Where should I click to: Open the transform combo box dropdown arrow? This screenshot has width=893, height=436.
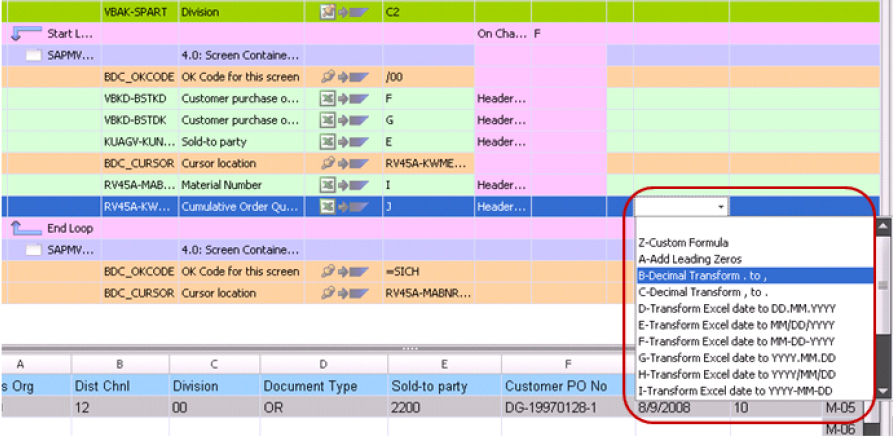click(x=722, y=207)
